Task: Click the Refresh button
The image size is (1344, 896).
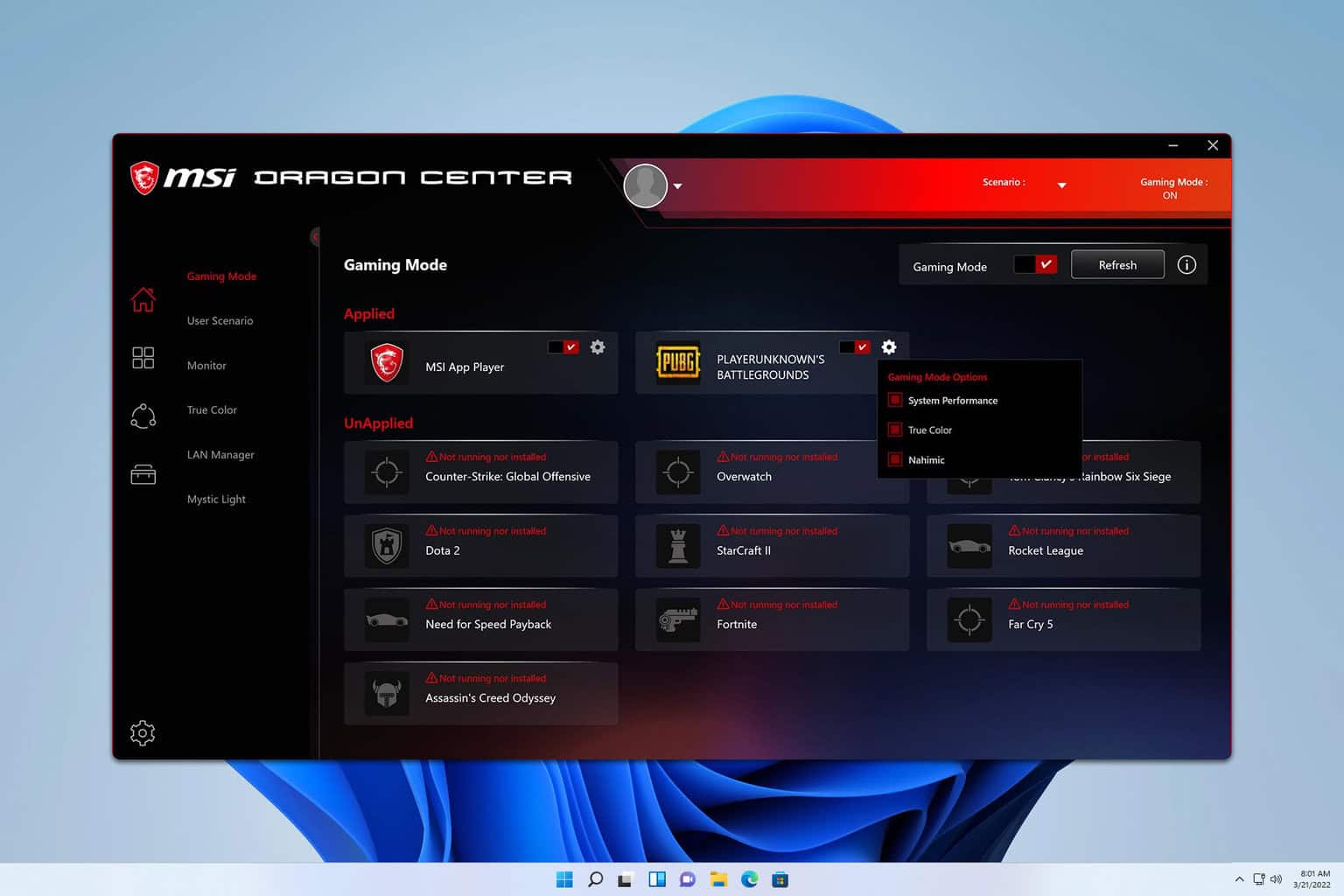Action: [x=1117, y=264]
